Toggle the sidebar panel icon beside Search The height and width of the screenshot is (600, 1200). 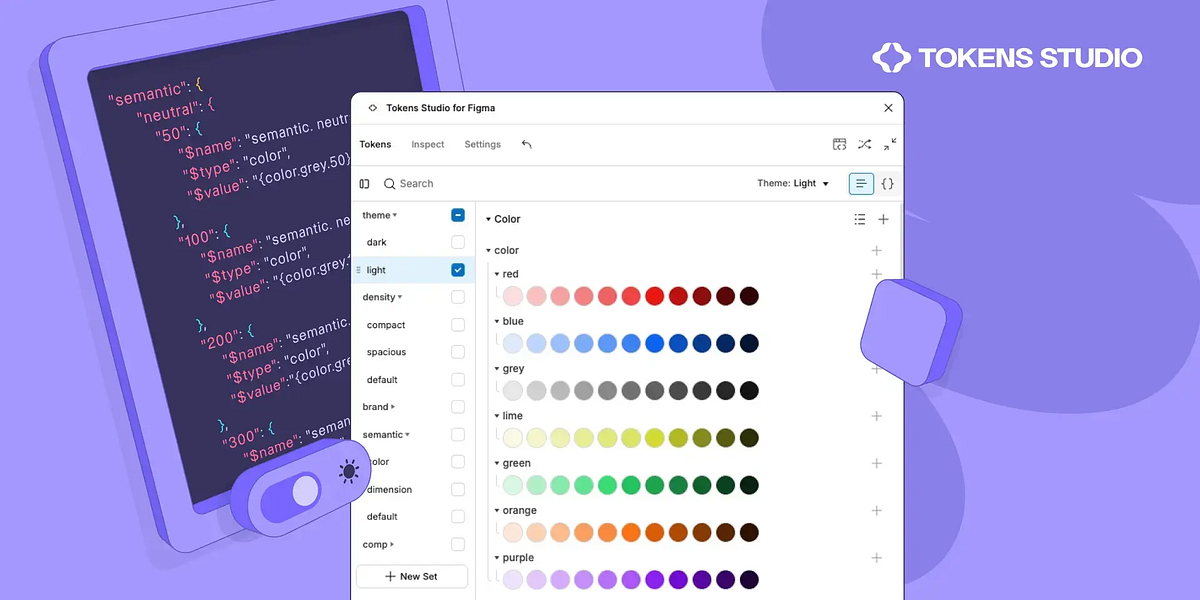(x=365, y=184)
